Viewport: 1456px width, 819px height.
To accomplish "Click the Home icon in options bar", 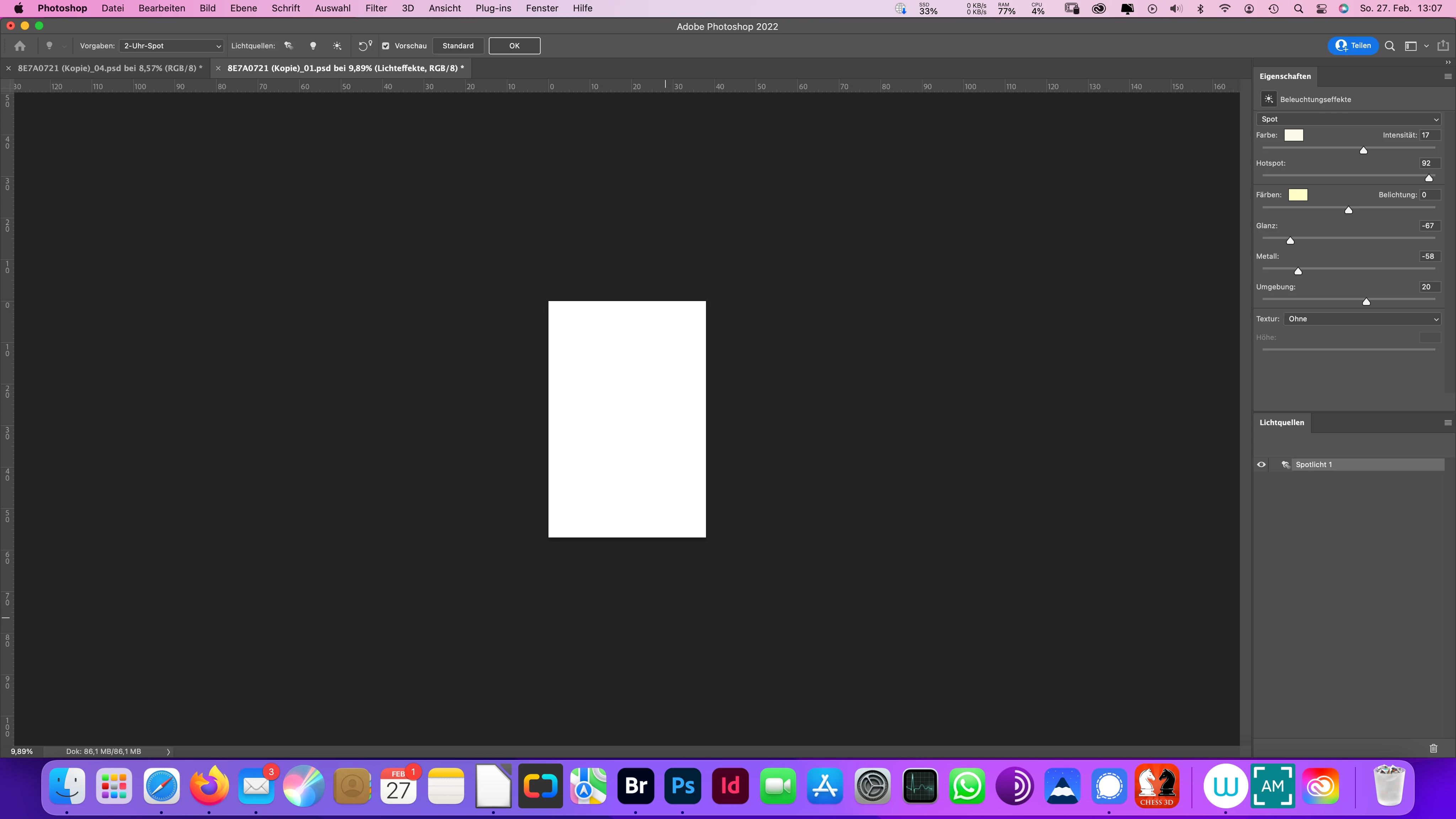I will point(20,46).
